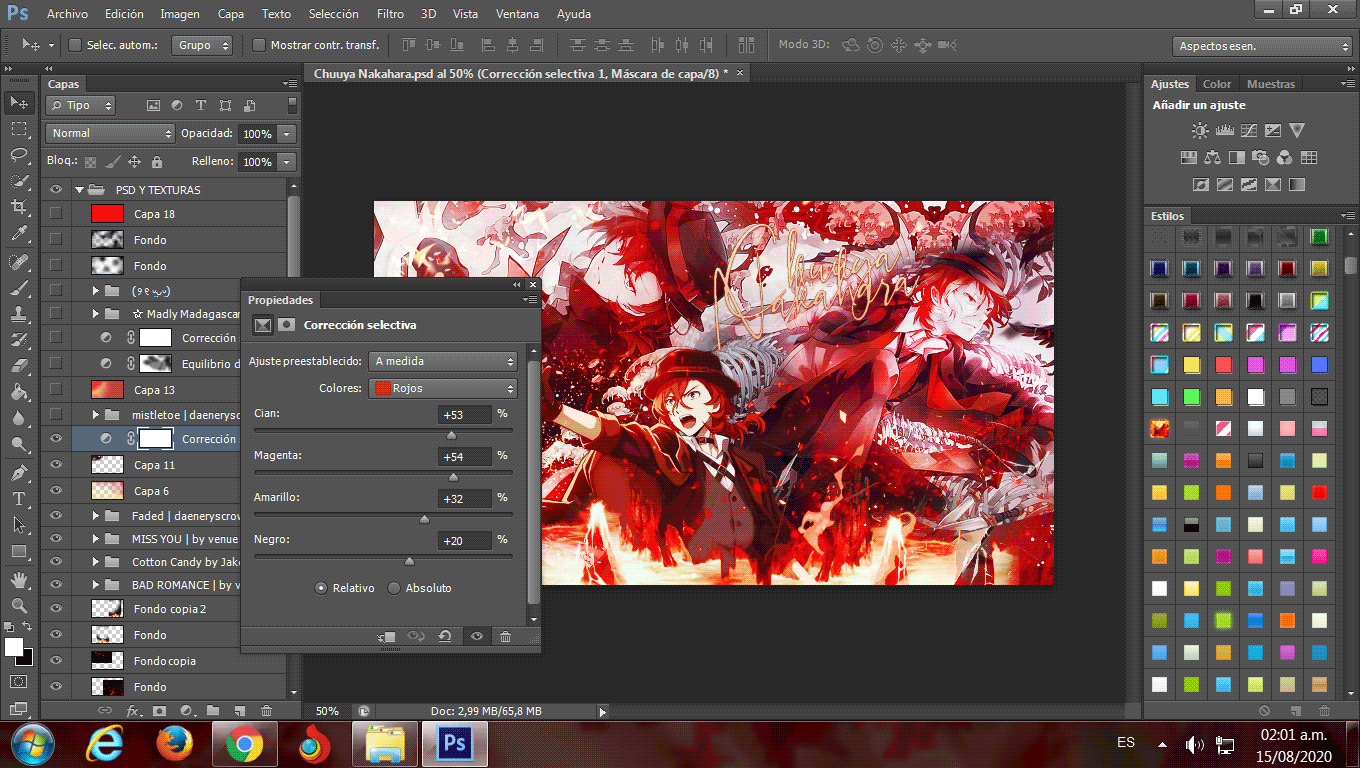
Task: Add a Vibrance adjustment (triangle icon)
Action: pos(1297,131)
